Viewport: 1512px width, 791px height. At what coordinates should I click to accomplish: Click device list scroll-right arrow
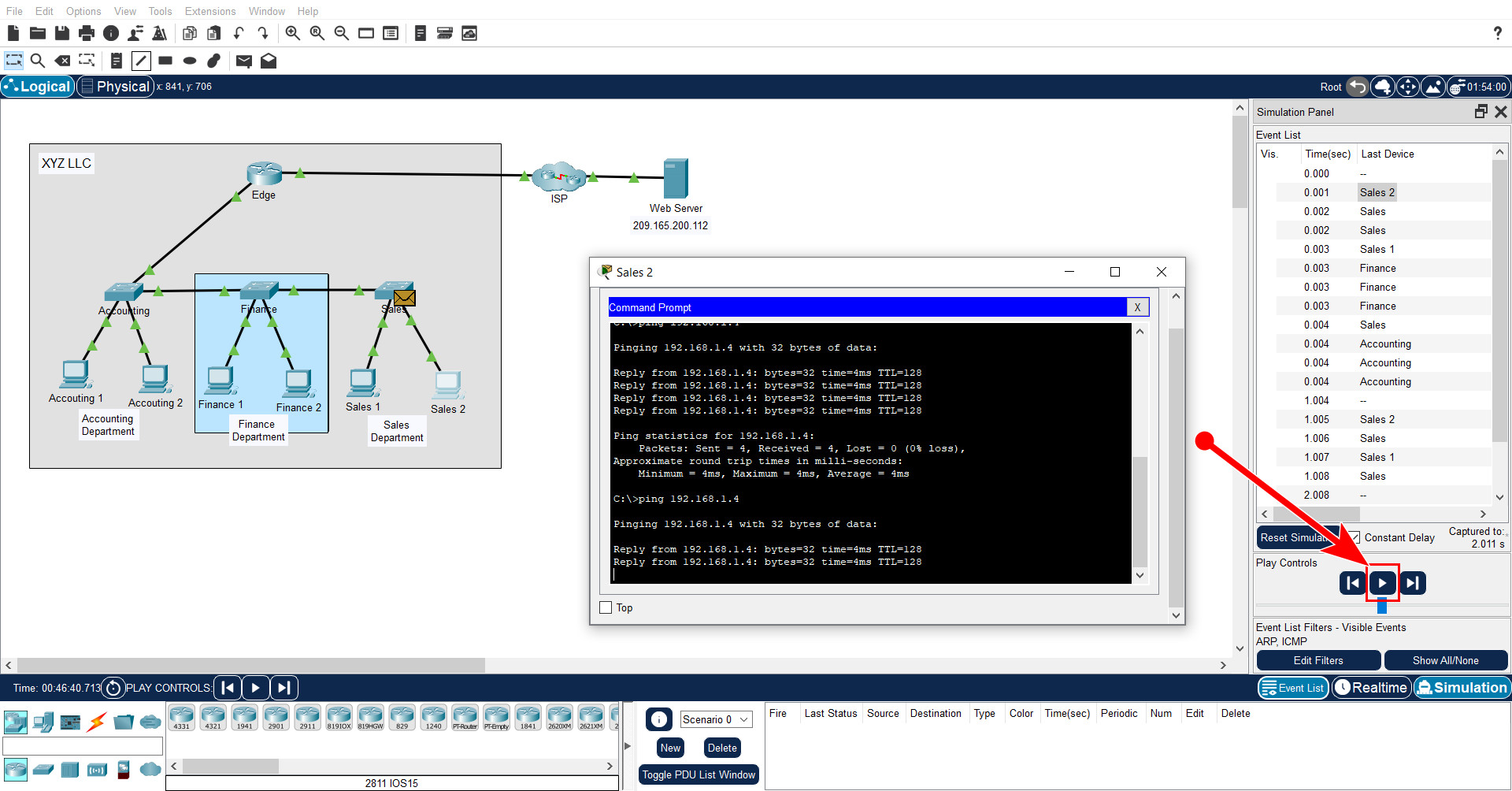pos(610,766)
